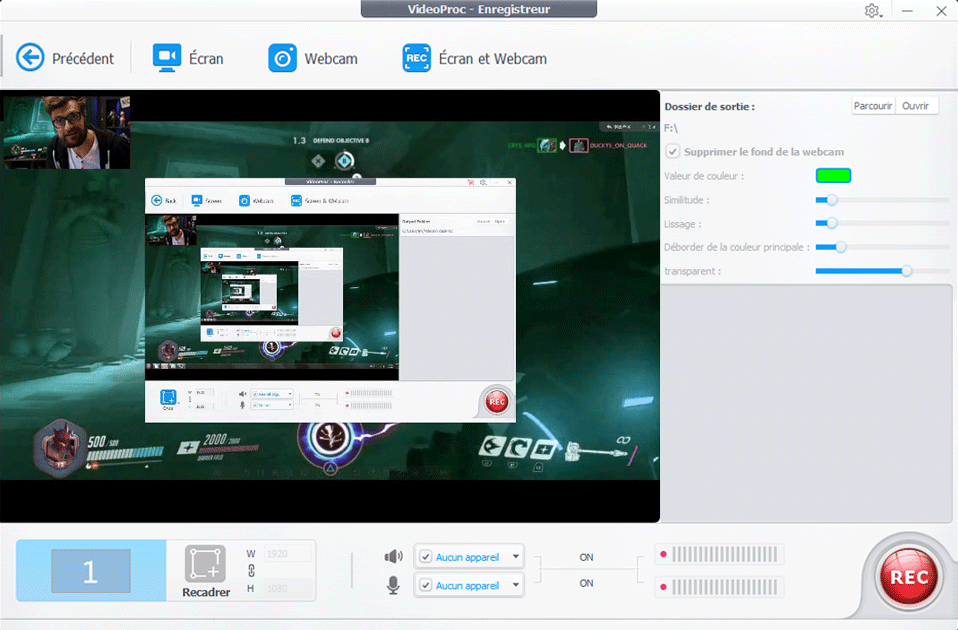
Task: Toggle the aspect ratio lock link icon
Action: coord(251,571)
